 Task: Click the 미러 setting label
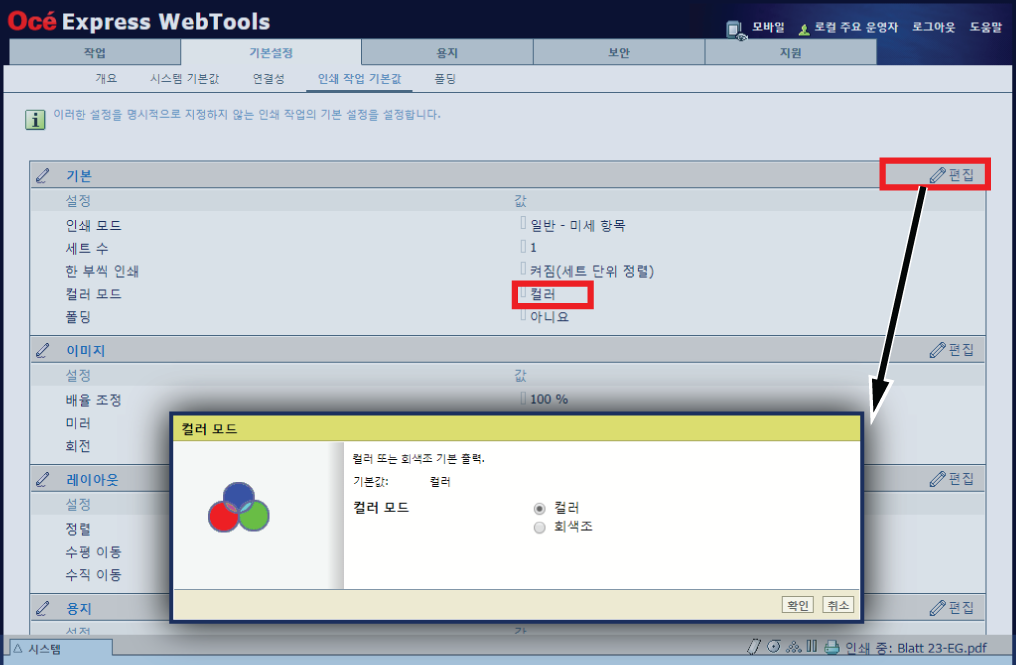click(78, 423)
